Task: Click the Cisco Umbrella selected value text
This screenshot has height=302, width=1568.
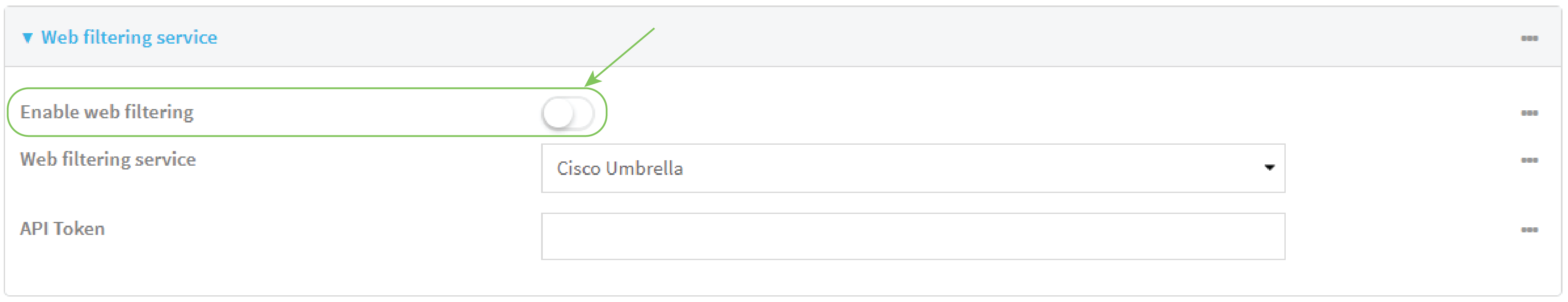Action: (x=620, y=169)
